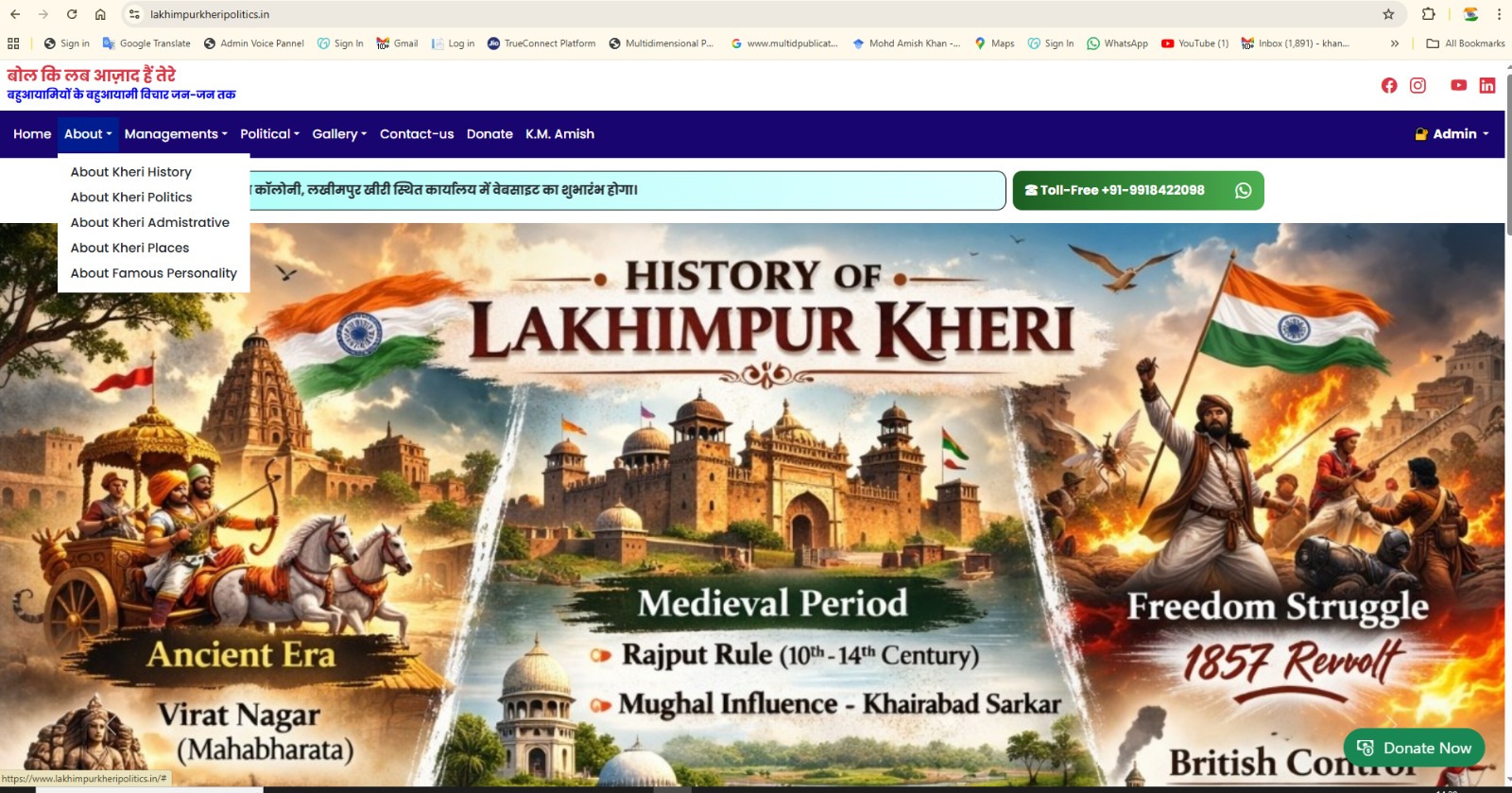The width and height of the screenshot is (1512, 793).
Task: Click the WhatsApp icon beside toll-free number
Action: point(1243,191)
